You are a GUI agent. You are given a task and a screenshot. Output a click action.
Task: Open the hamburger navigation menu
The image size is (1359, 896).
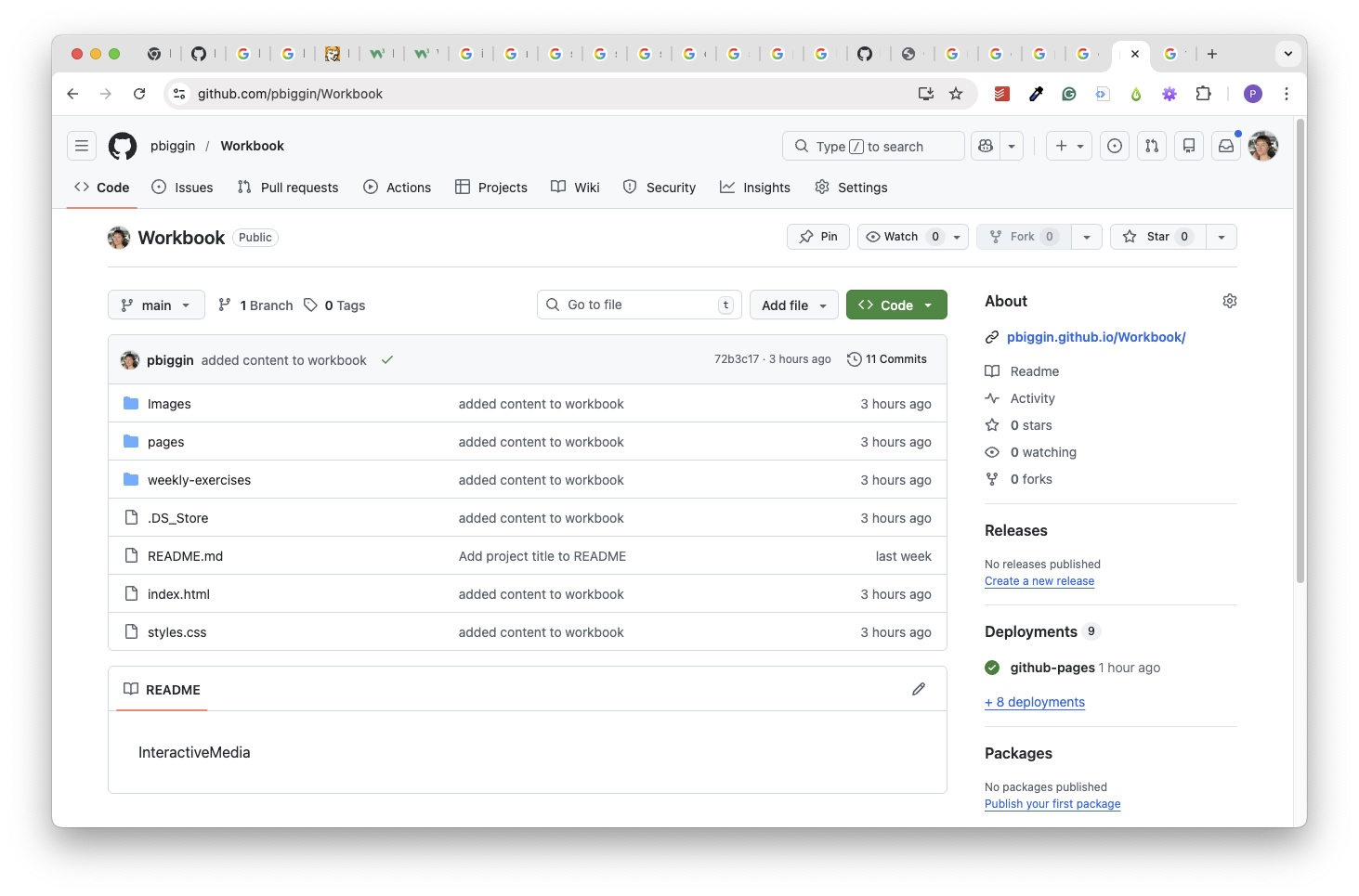(82, 146)
